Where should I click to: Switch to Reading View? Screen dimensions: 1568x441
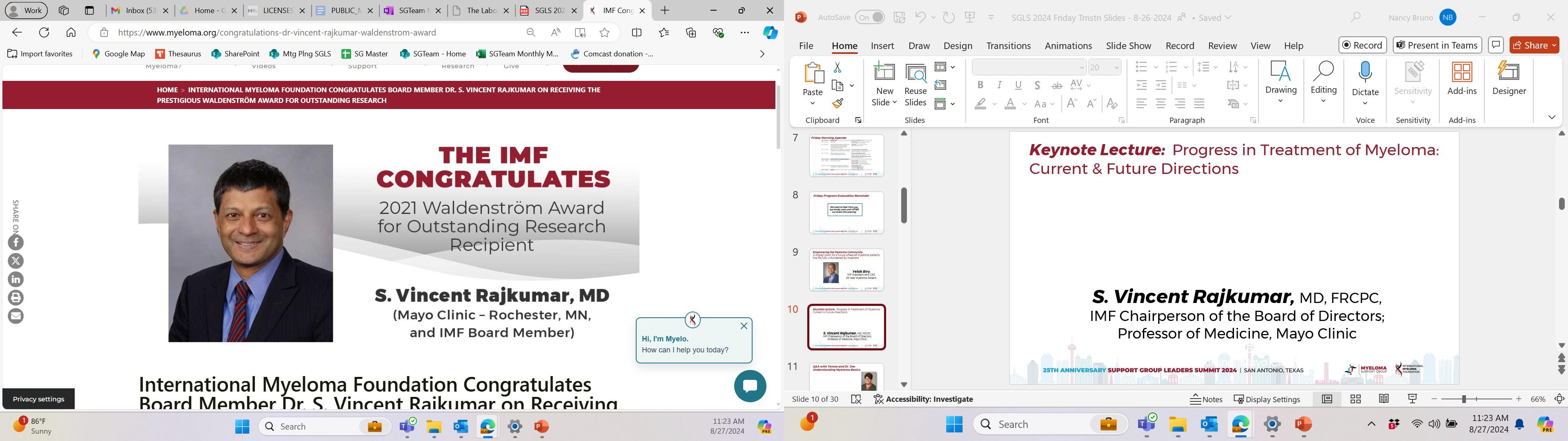point(1383,399)
